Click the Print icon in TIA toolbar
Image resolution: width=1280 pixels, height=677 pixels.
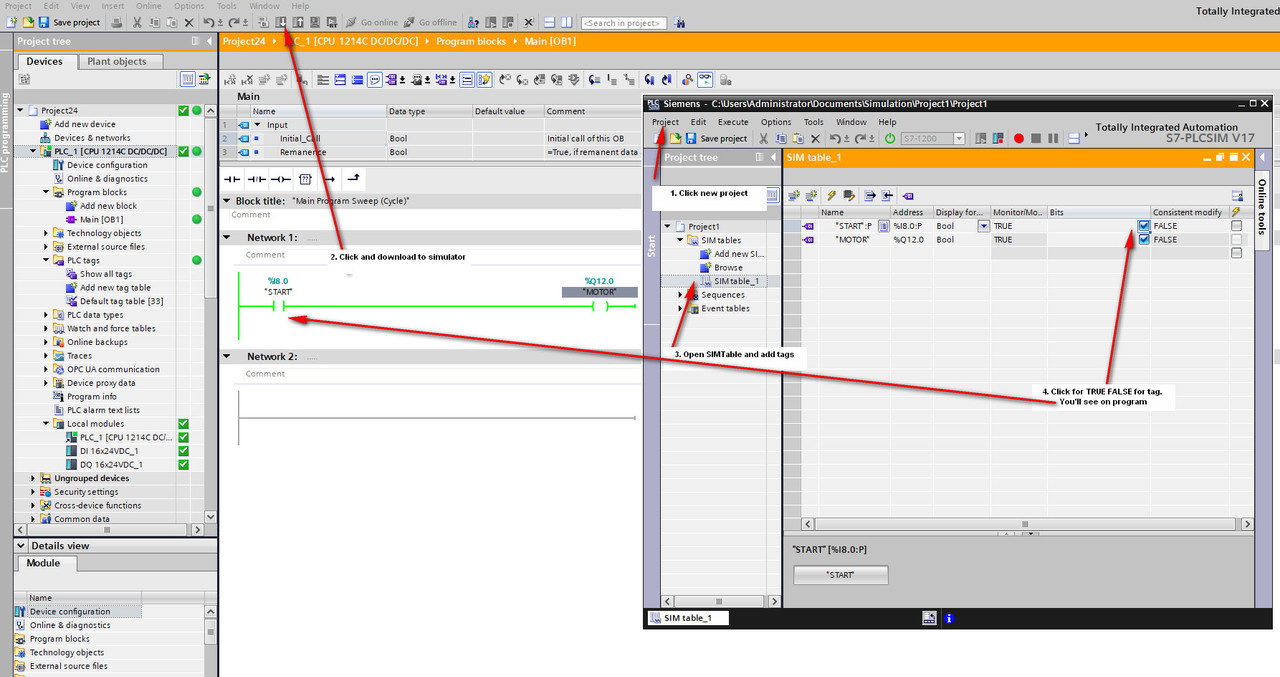click(x=116, y=22)
